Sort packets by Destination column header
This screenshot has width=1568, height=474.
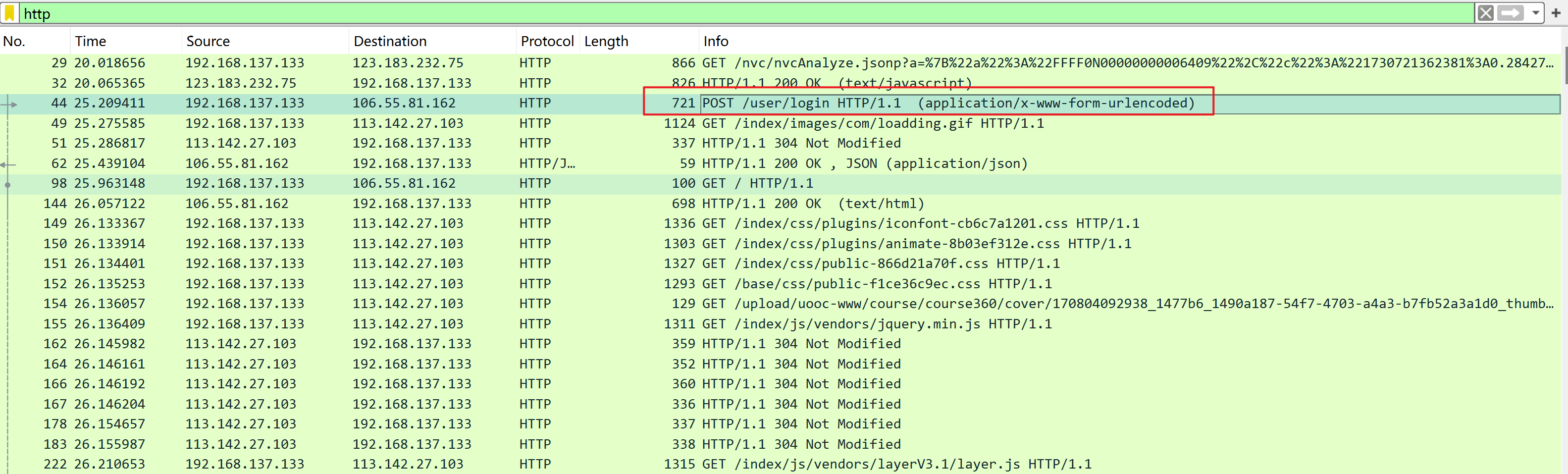click(x=433, y=41)
